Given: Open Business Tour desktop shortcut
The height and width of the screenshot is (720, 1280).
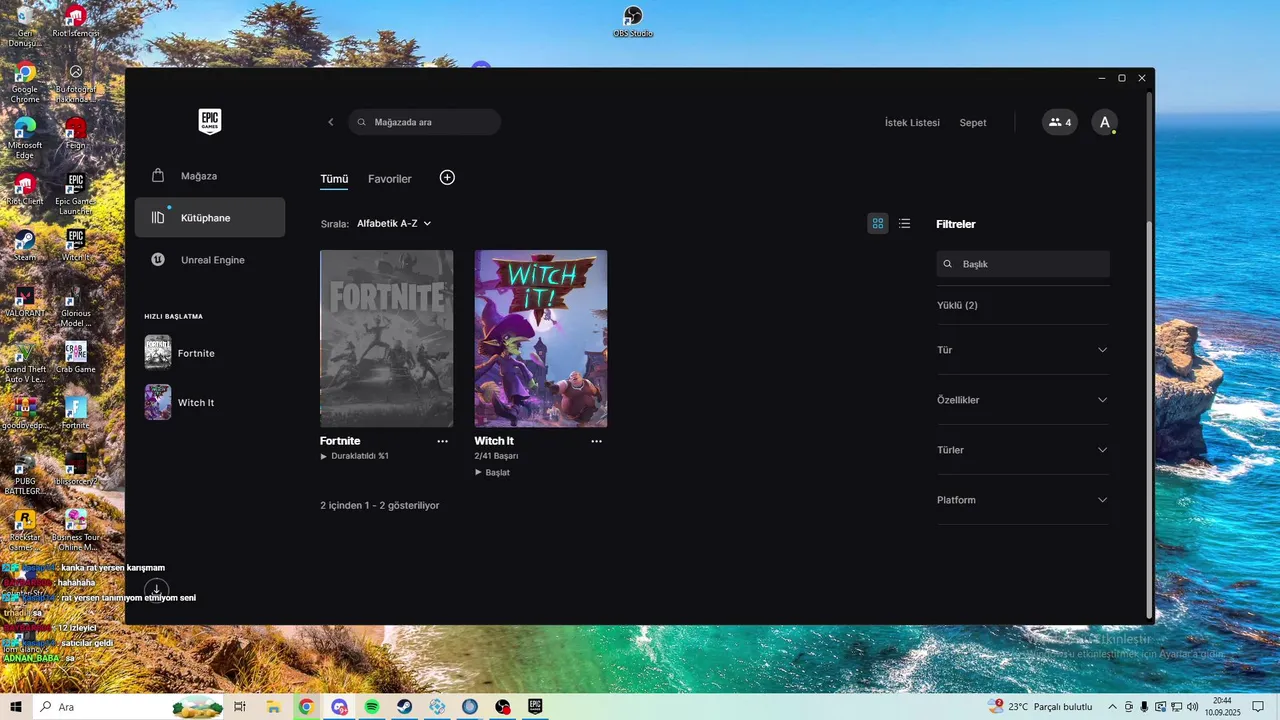Looking at the screenshot, I should pyautogui.click(x=76, y=531).
